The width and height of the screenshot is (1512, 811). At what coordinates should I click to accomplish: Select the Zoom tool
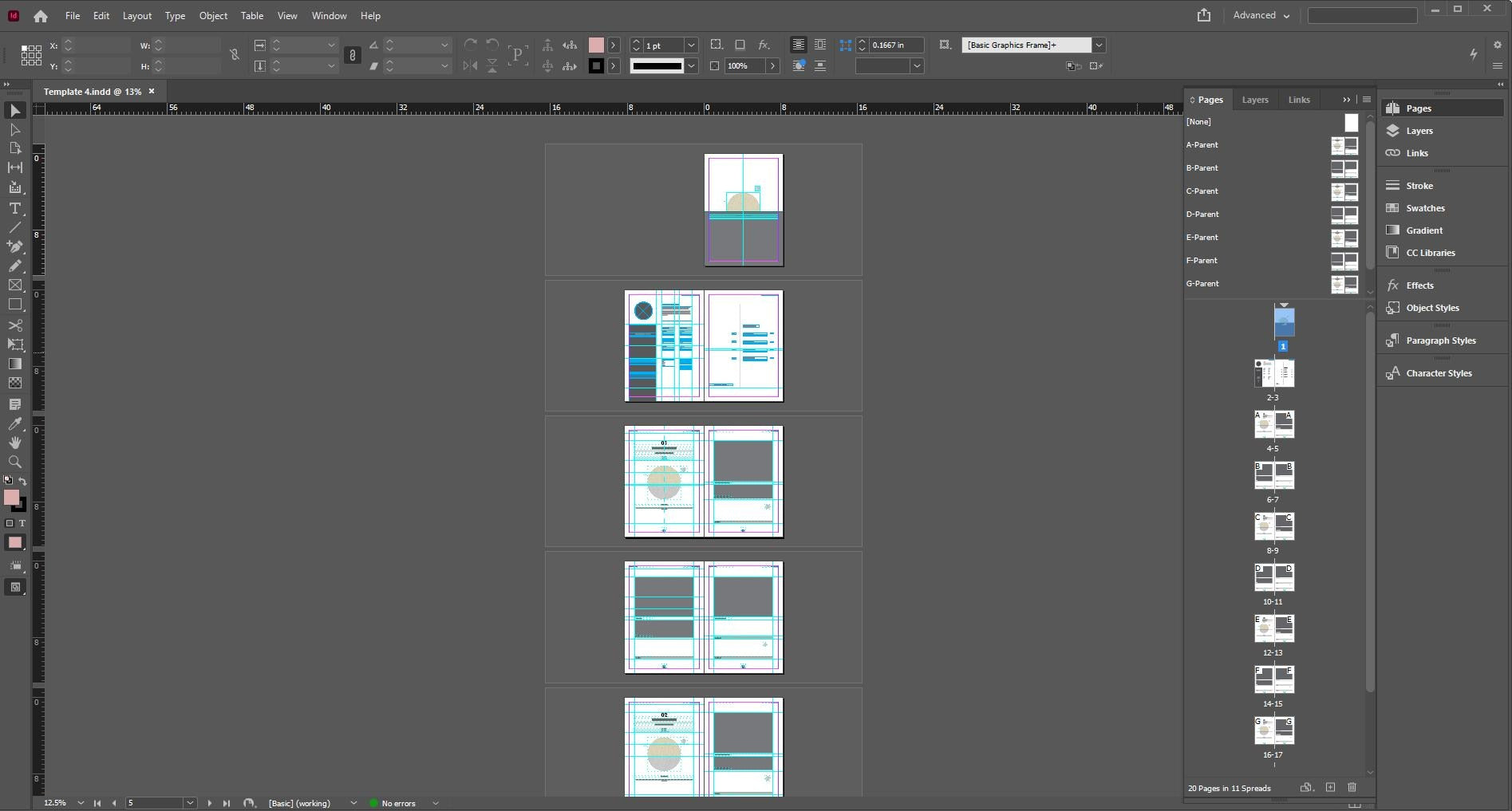tap(14, 462)
